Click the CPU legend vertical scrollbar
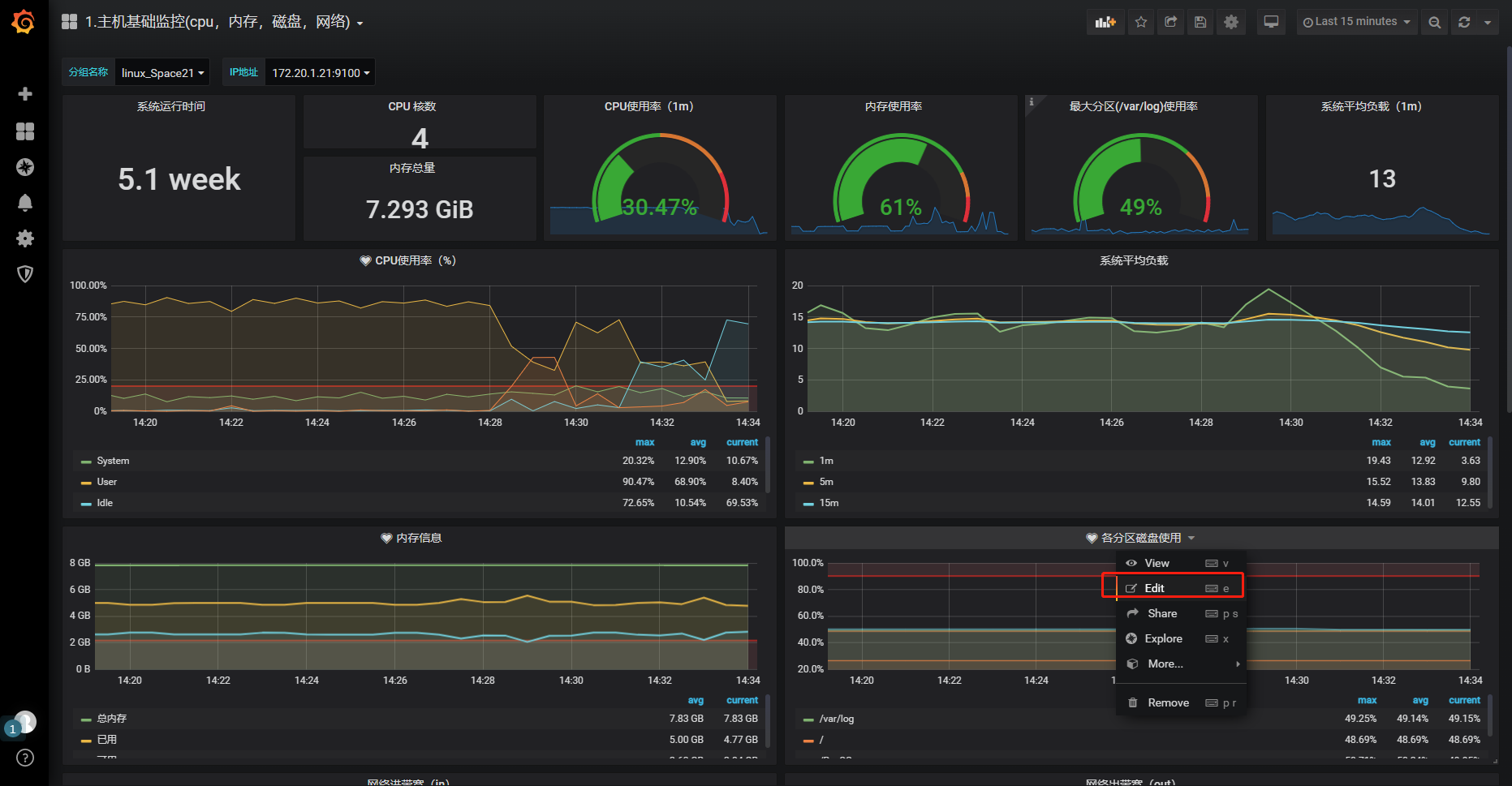The image size is (1512, 786). [x=768, y=465]
